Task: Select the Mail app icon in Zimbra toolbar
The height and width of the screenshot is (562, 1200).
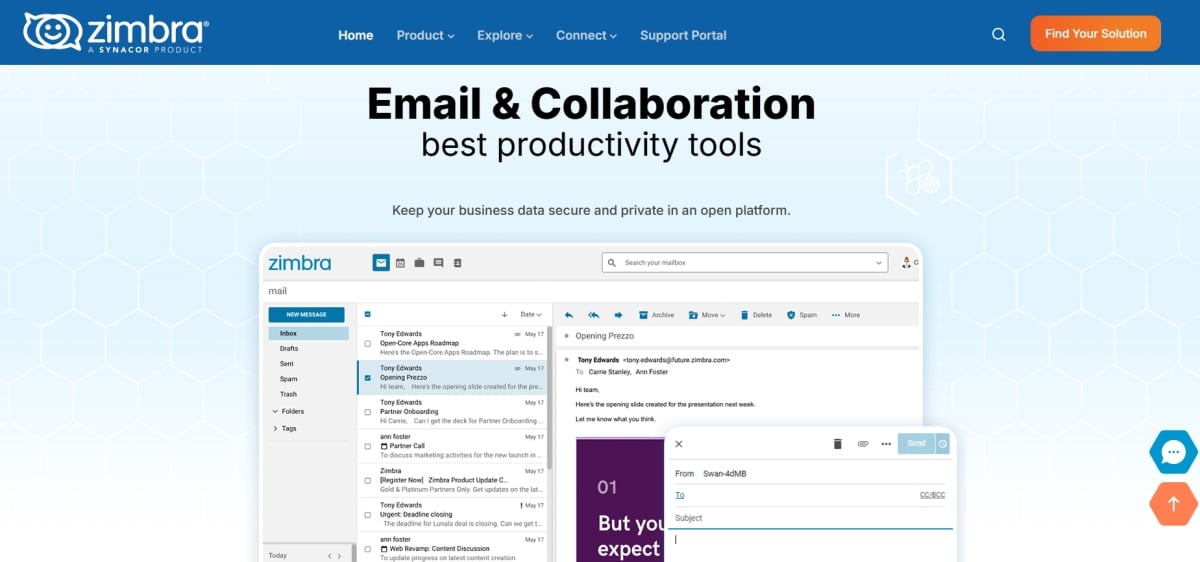Action: [381, 263]
